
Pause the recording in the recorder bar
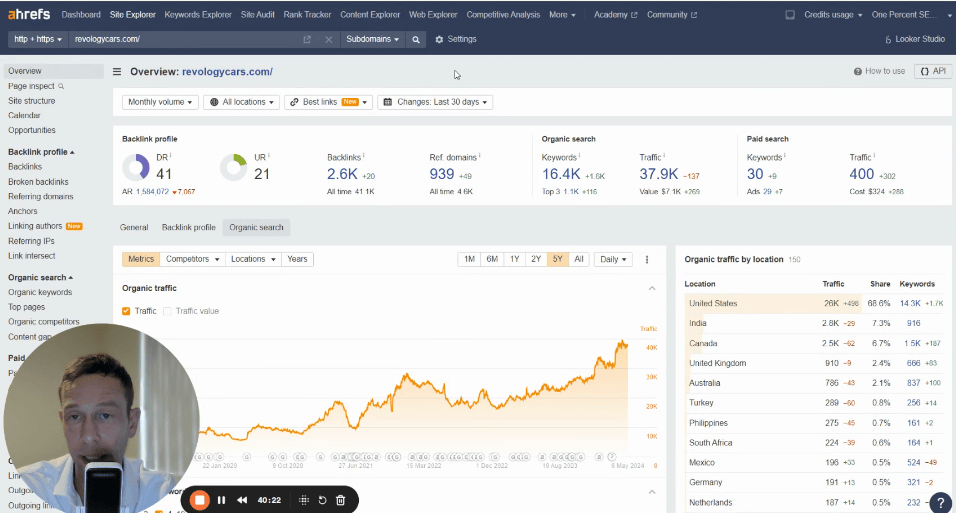click(x=221, y=499)
